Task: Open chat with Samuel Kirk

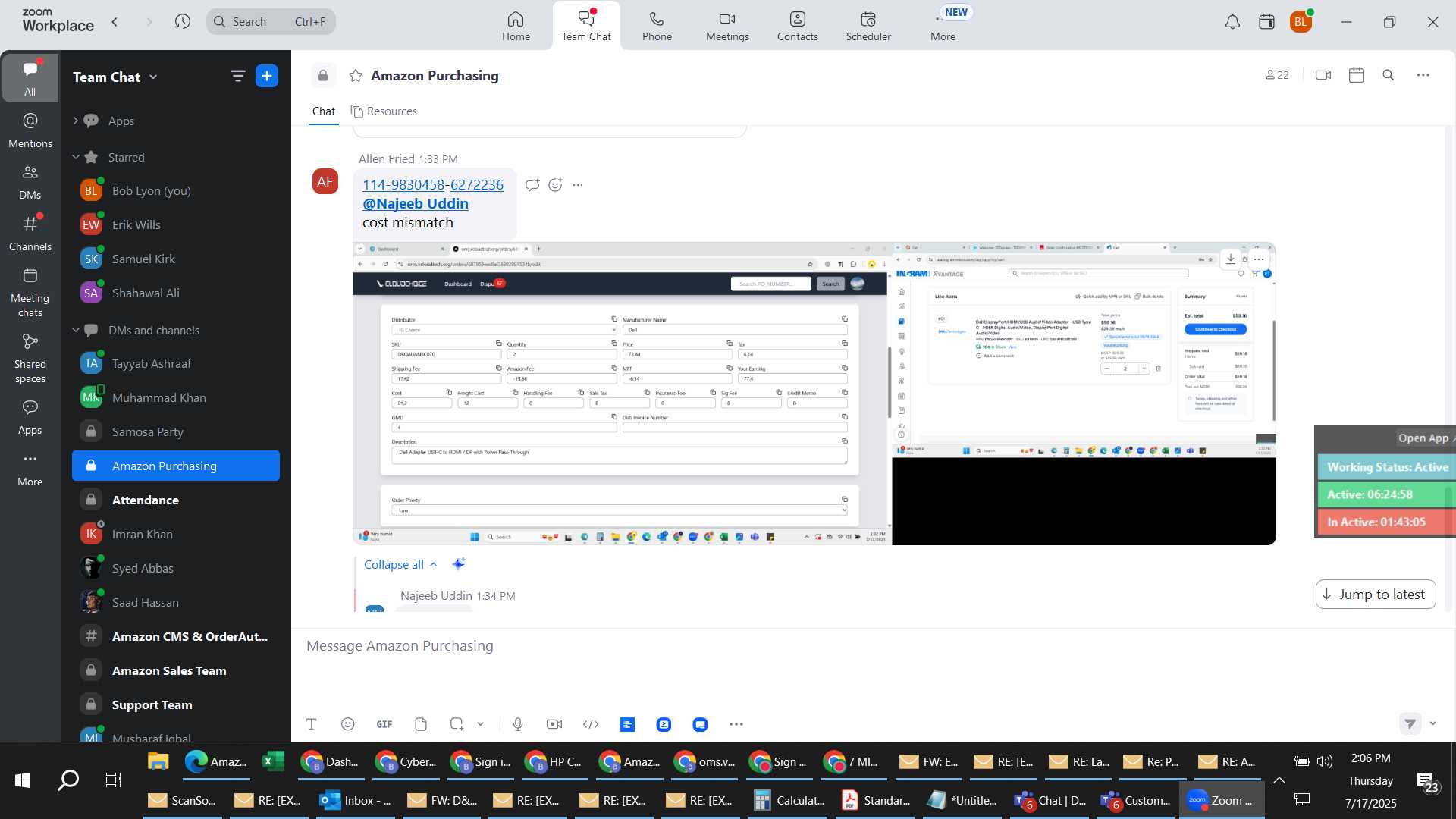Action: point(176,259)
